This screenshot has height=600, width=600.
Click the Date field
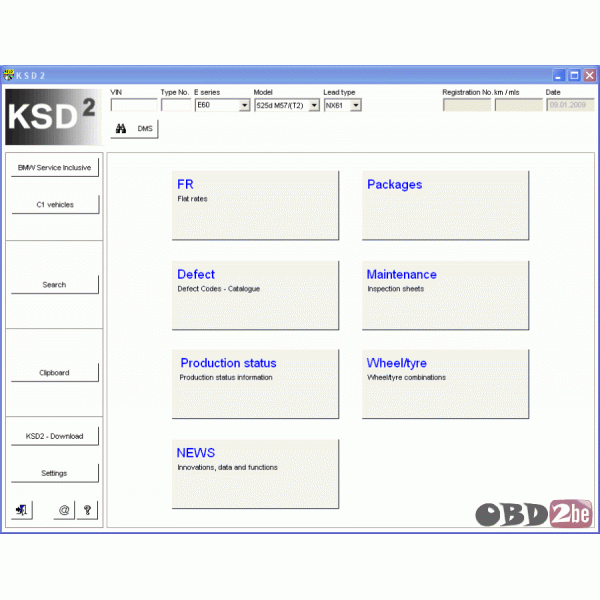coord(570,105)
